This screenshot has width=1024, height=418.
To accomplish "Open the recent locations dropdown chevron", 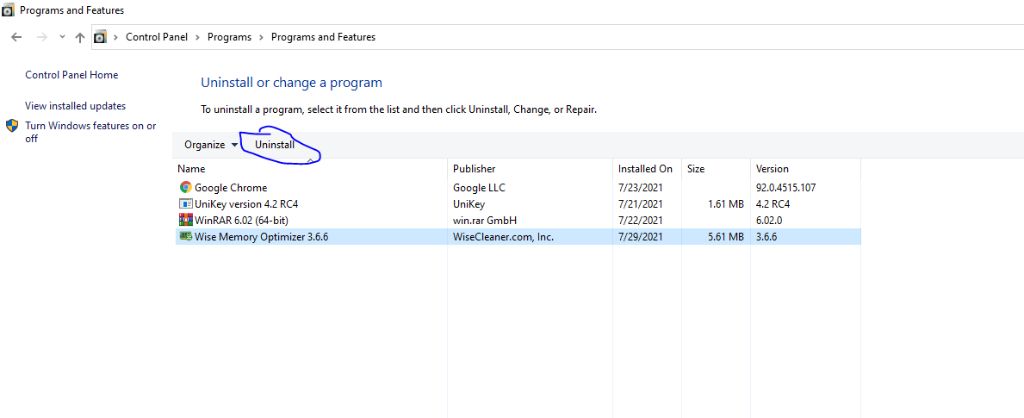I will coord(62,37).
